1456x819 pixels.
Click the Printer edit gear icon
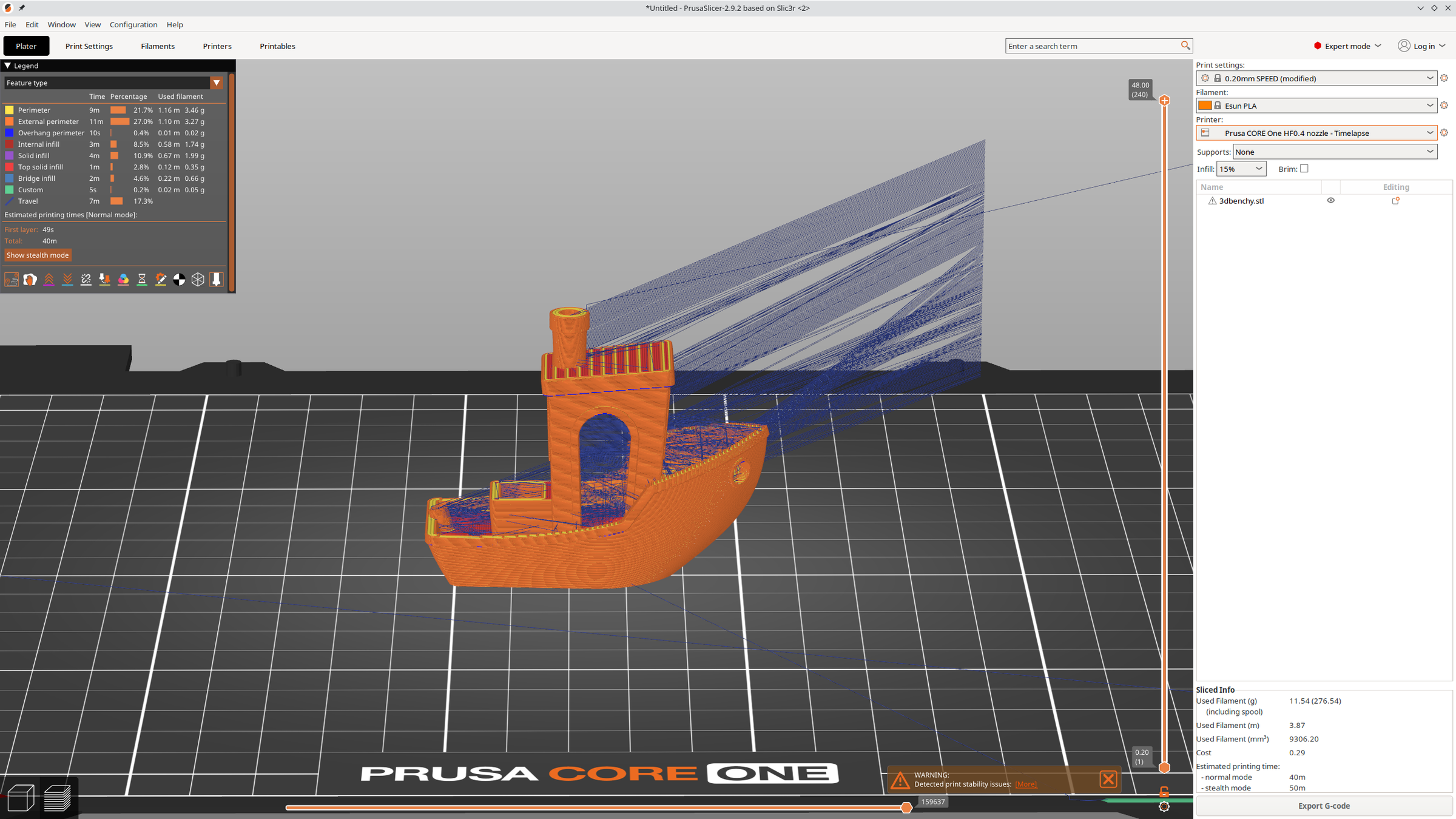[x=1444, y=133]
